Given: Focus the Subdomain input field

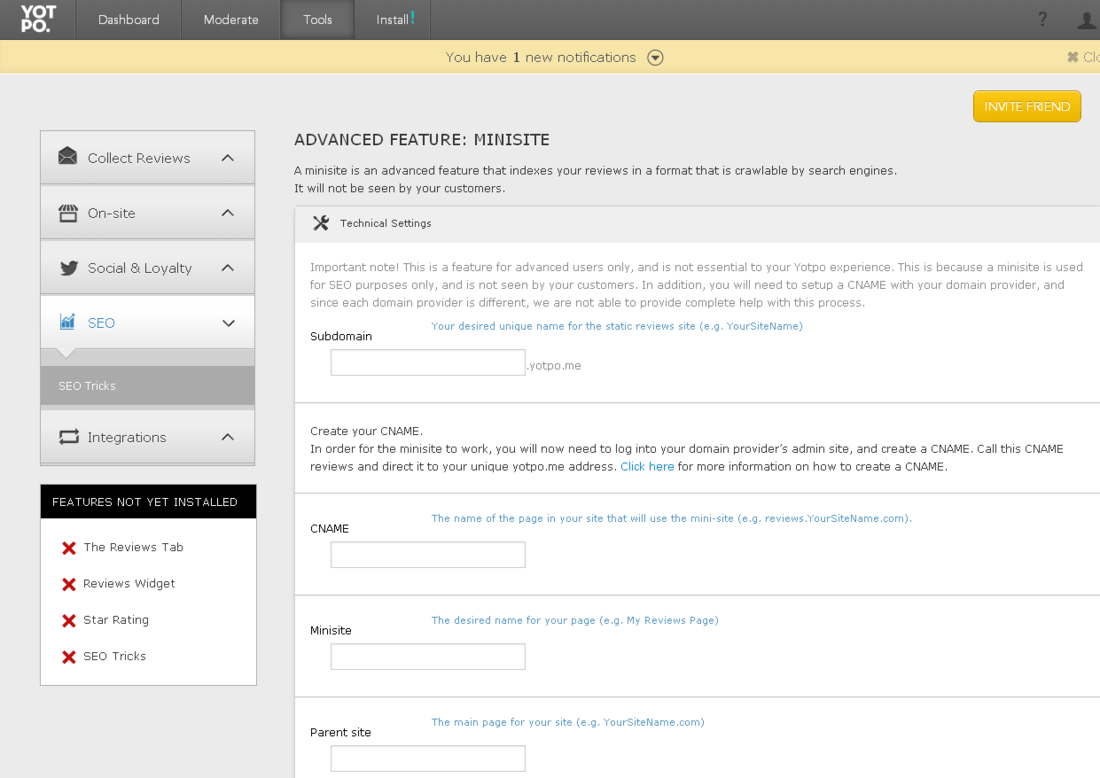Looking at the screenshot, I should coord(428,363).
